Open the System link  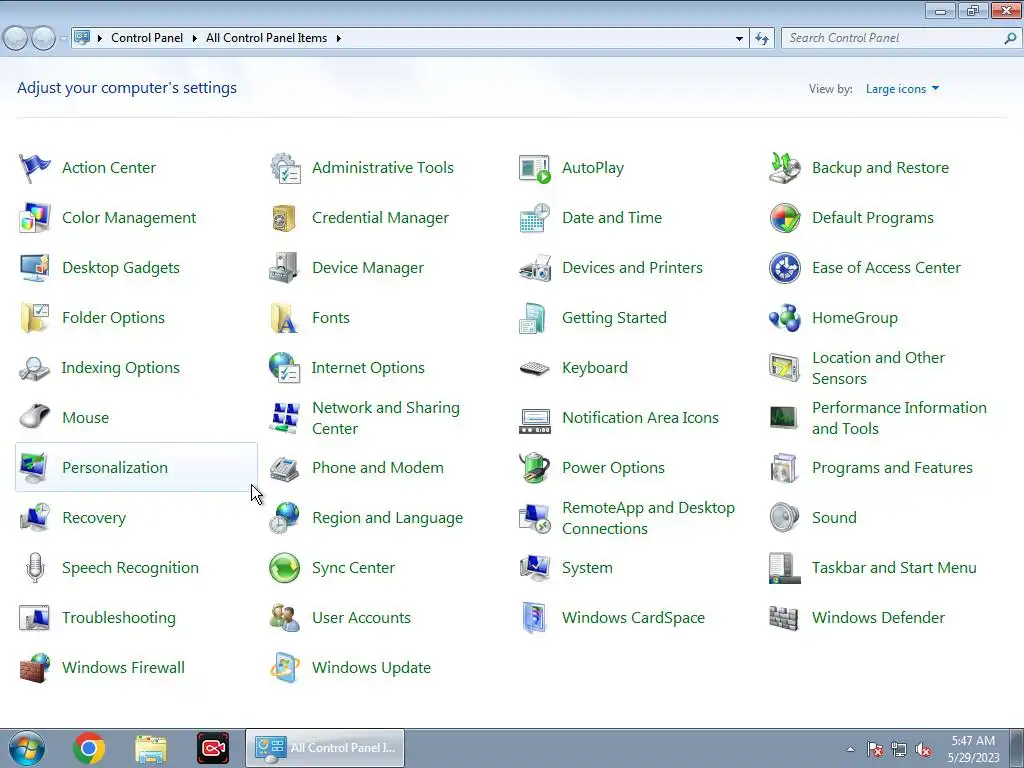pyautogui.click(x=587, y=568)
